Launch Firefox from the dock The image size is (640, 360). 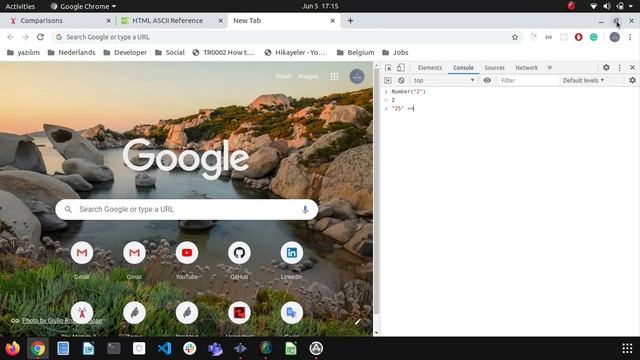[x=13, y=349]
